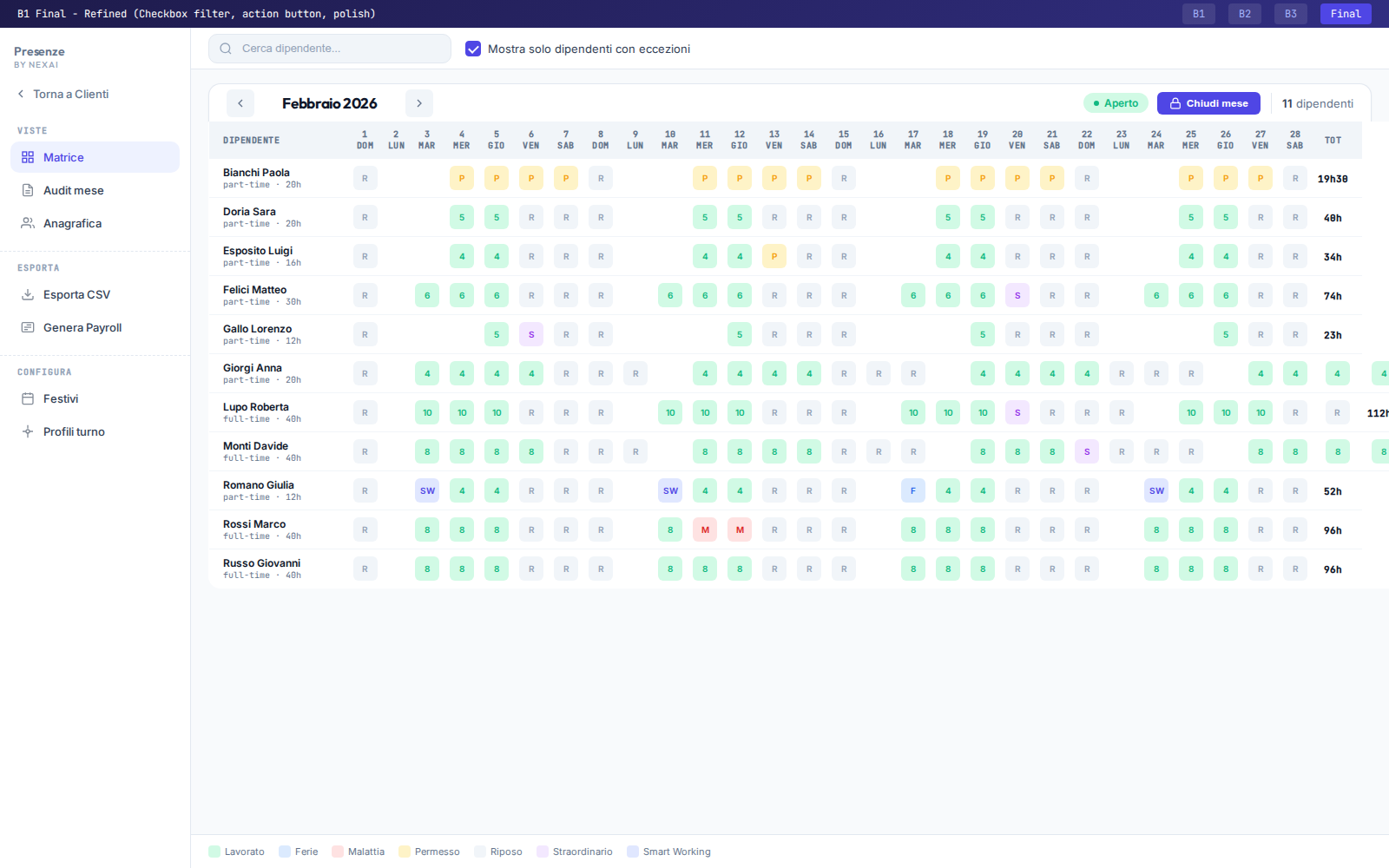Advance to next month chevron
This screenshot has height=868, width=1389.
point(419,103)
